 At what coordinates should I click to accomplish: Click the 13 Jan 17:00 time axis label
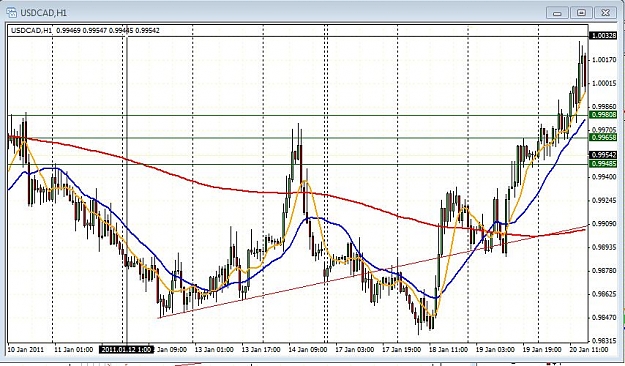[x=261, y=350]
